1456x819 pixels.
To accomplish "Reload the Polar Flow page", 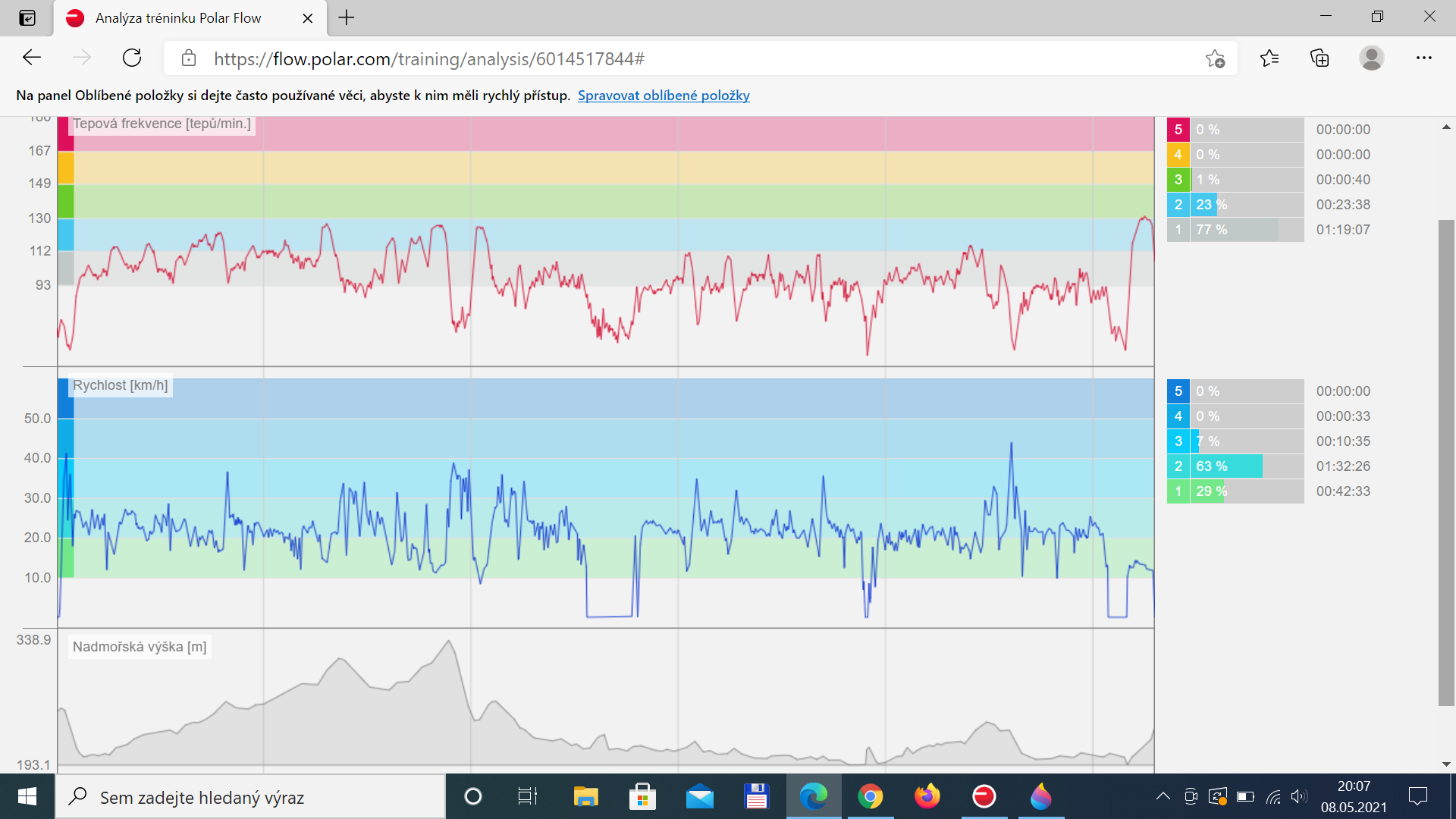I will click(x=132, y=58).
